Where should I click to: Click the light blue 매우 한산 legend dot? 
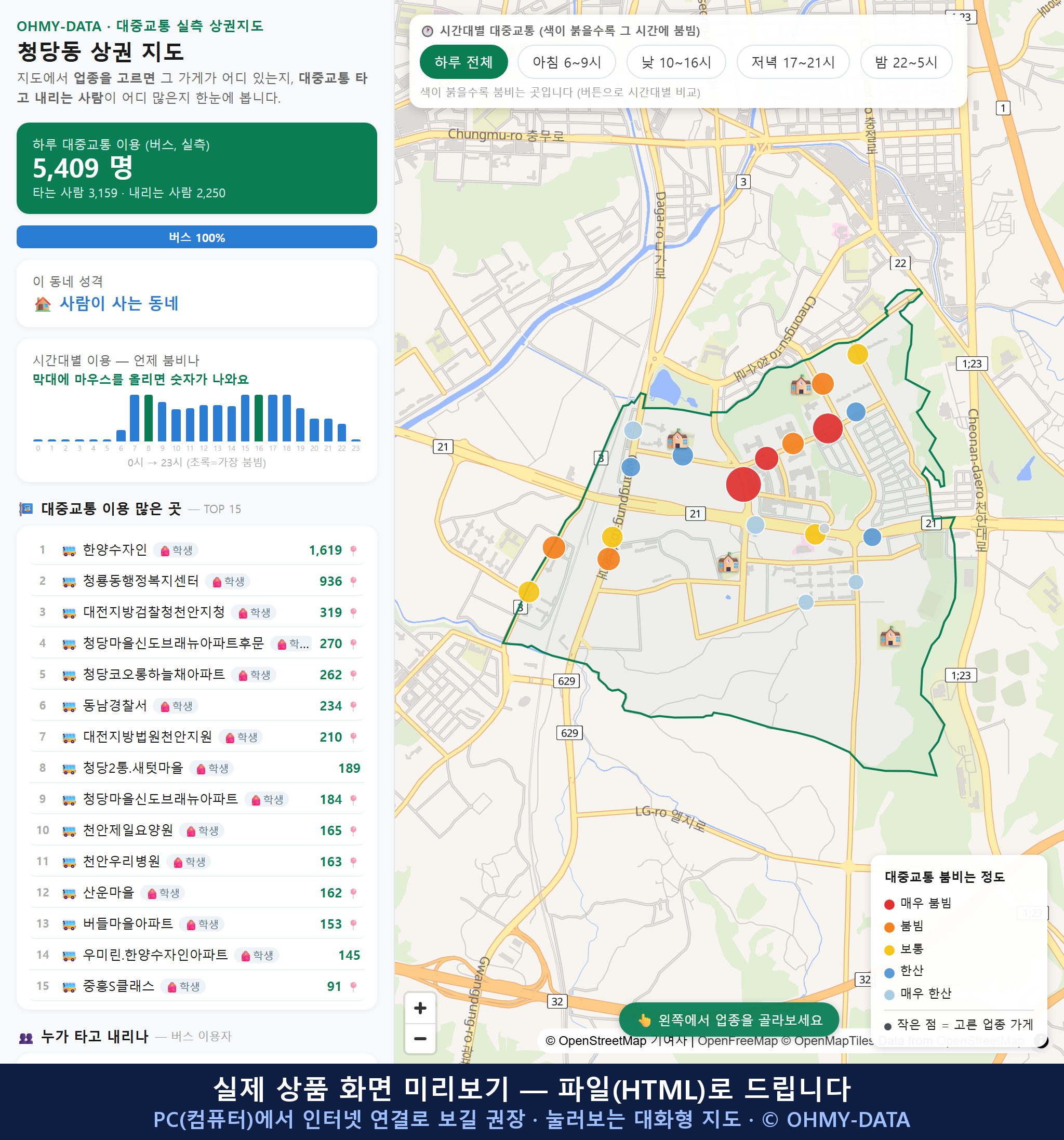coord(889,995)
